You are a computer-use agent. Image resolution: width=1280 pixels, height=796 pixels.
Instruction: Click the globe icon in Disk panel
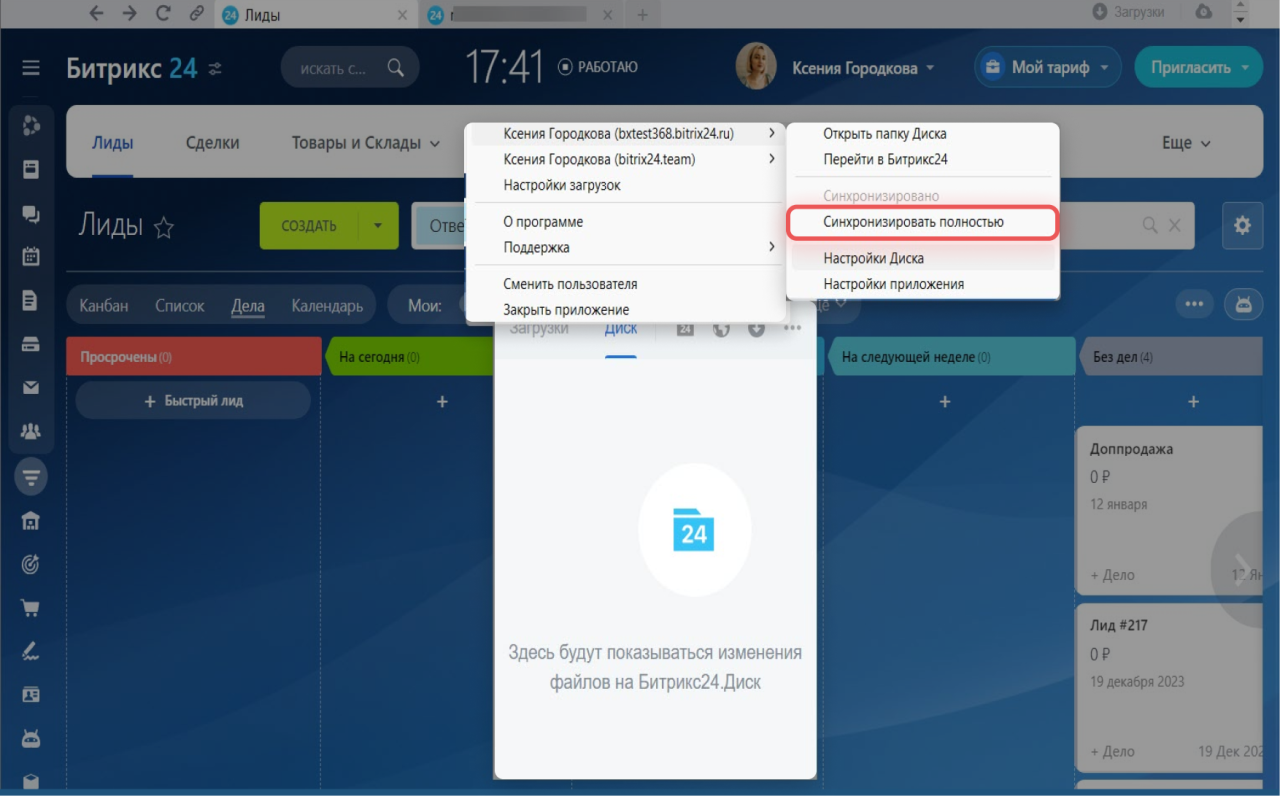[721, 328]
